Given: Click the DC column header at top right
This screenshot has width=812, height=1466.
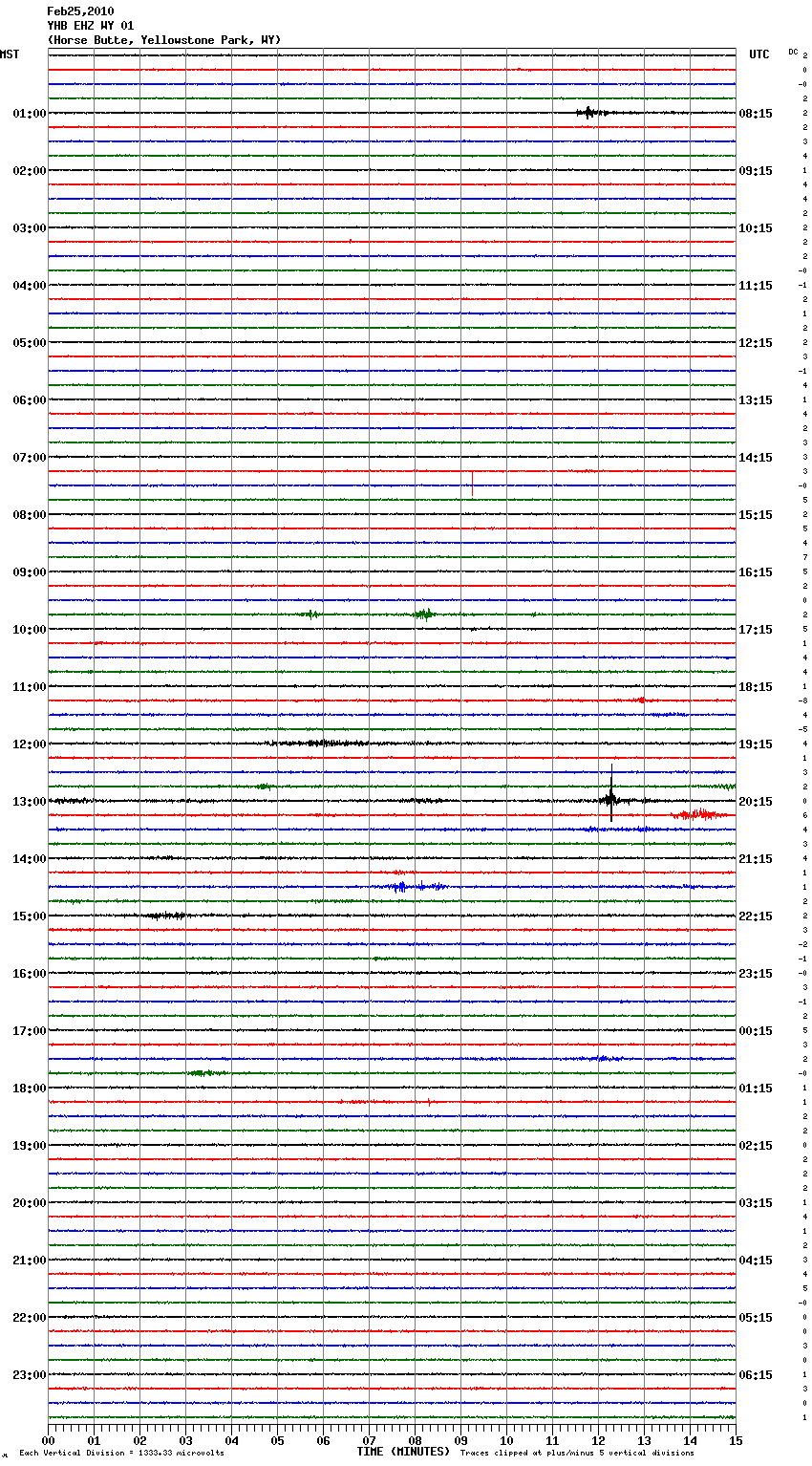Looking at the screenshot, I should [x=793, y=52].
